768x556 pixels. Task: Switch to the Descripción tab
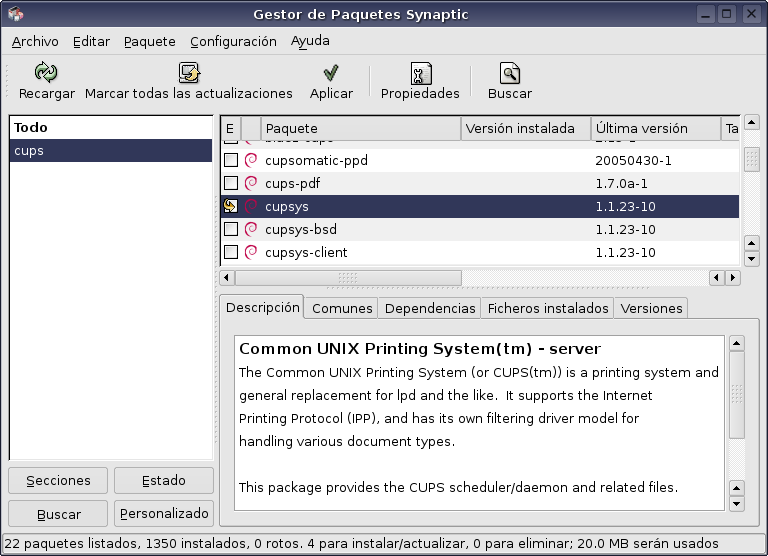(263, 308)
